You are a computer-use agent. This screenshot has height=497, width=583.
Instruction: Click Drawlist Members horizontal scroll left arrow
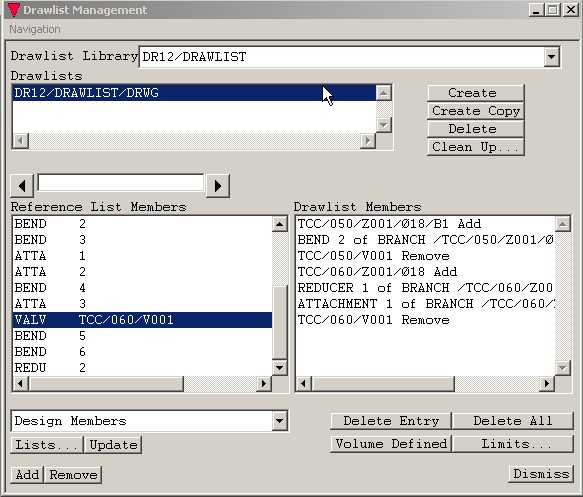(x=304, y=383)
